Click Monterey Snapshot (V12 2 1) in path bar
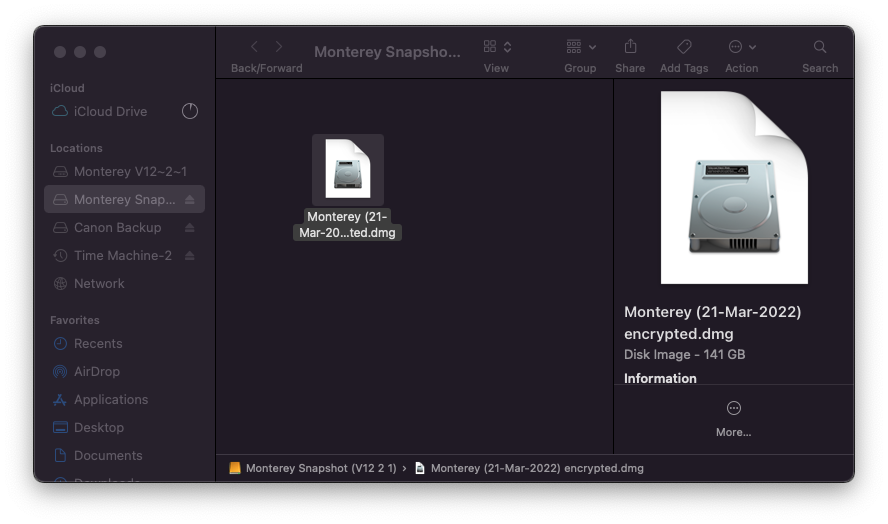The width and height of the screenshot is (888, 524). coord(313,468)
